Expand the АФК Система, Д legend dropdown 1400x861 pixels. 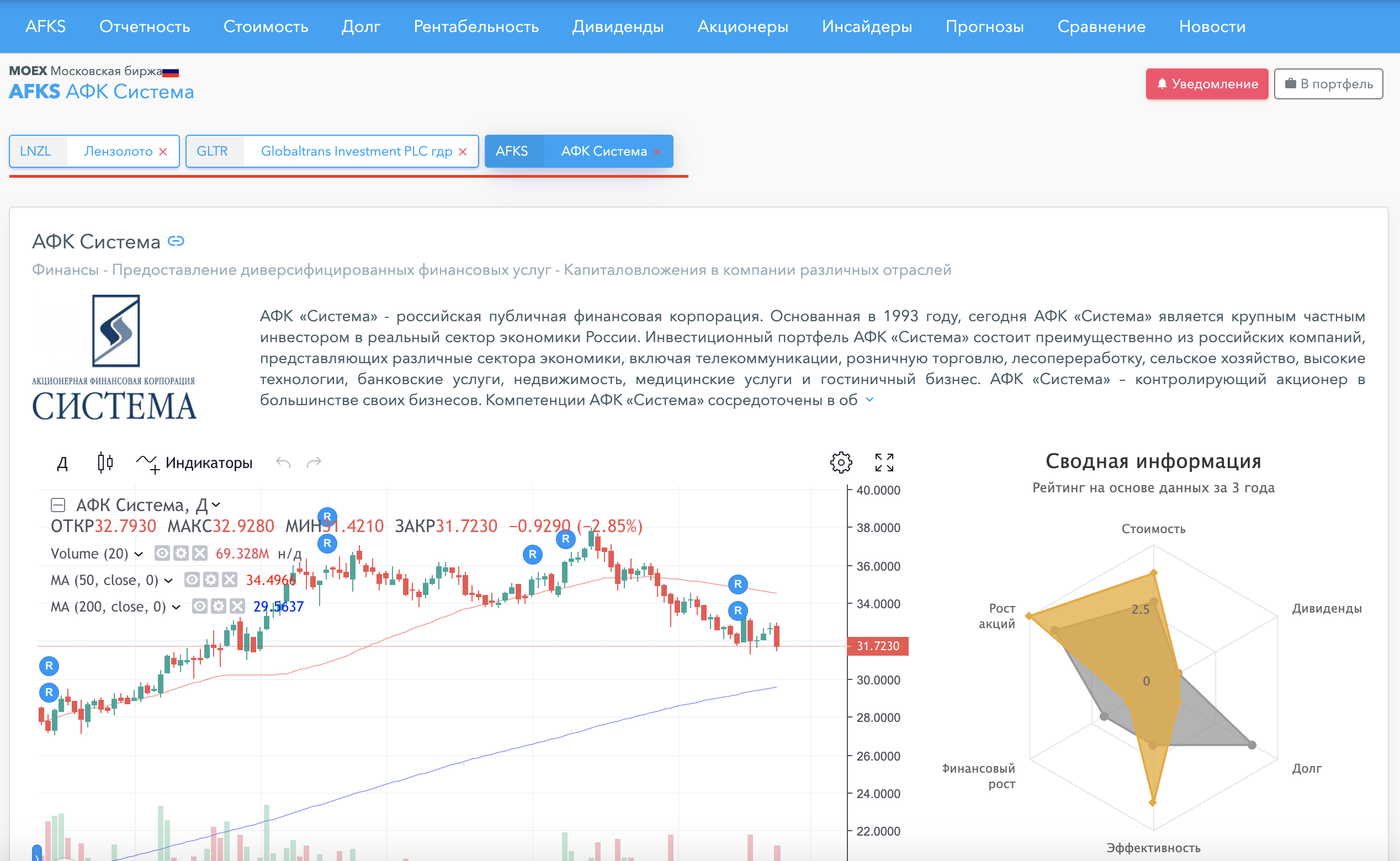click(216, 504)
